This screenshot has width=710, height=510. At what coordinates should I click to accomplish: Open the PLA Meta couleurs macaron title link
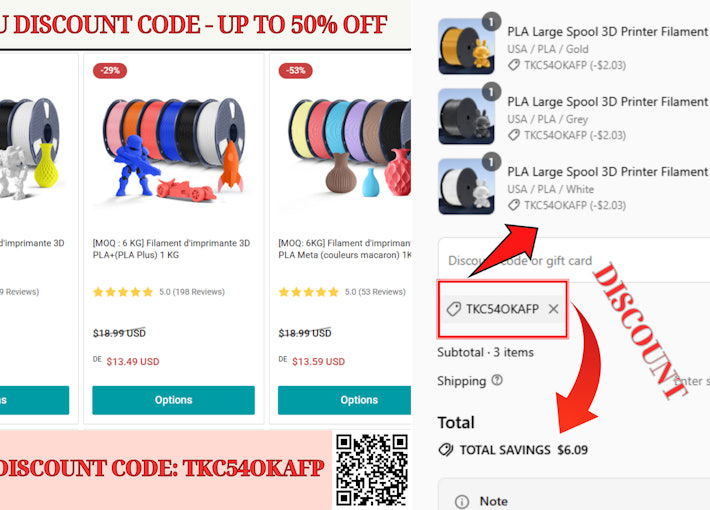pos(345,249)
